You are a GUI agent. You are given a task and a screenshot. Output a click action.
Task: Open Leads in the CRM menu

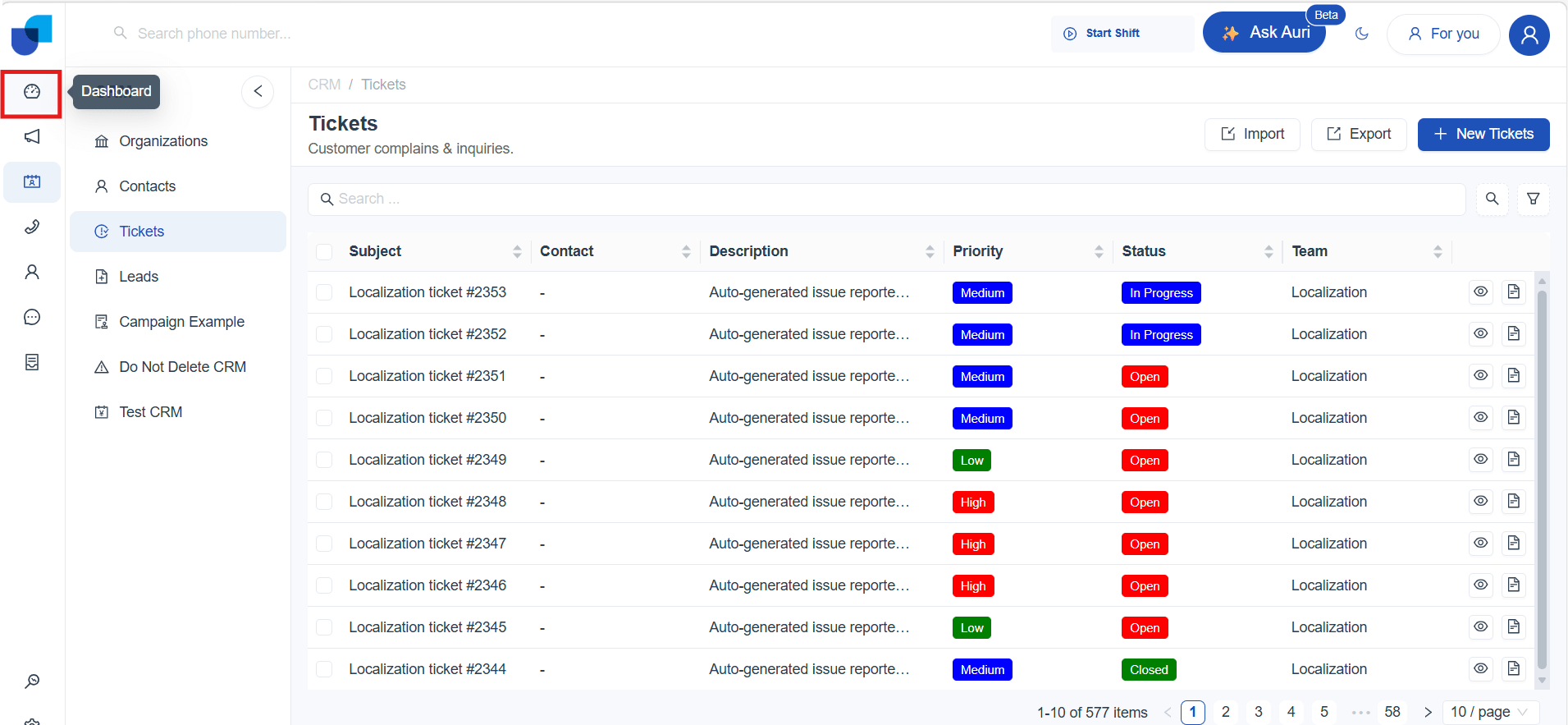pyautogui.click(x=139, y=277)
